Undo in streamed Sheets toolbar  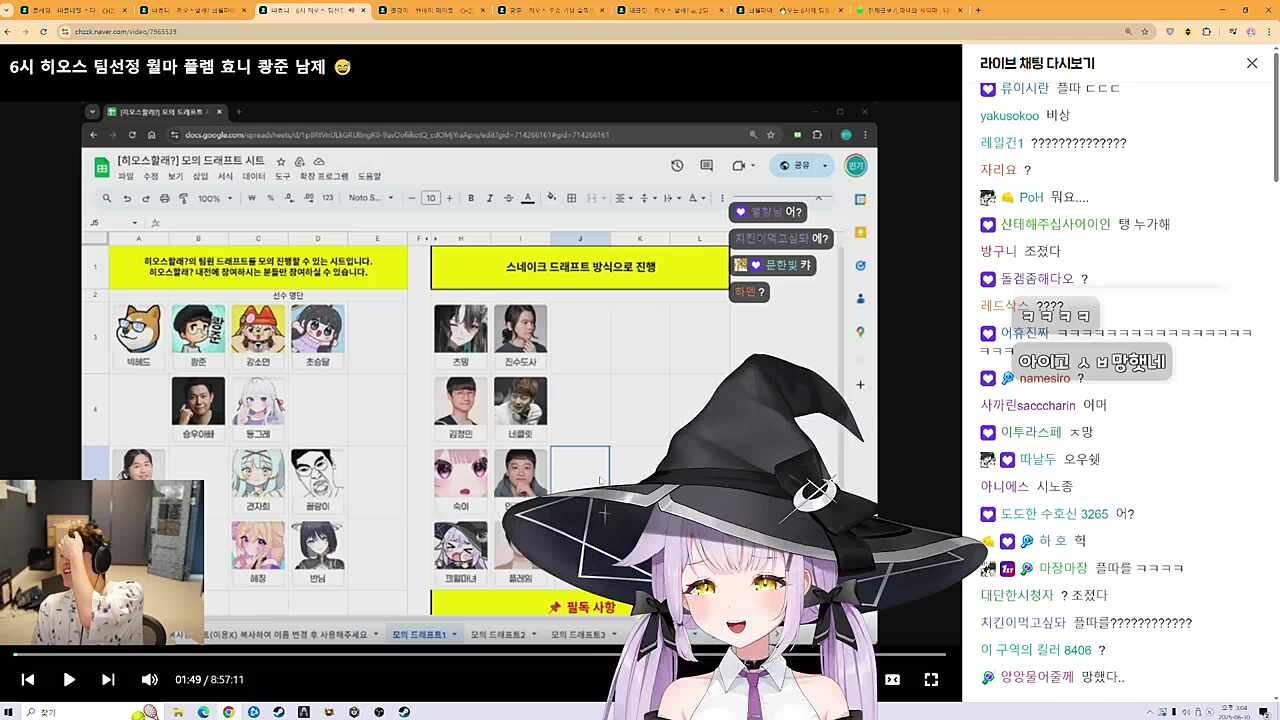click(x=127, y=198)
